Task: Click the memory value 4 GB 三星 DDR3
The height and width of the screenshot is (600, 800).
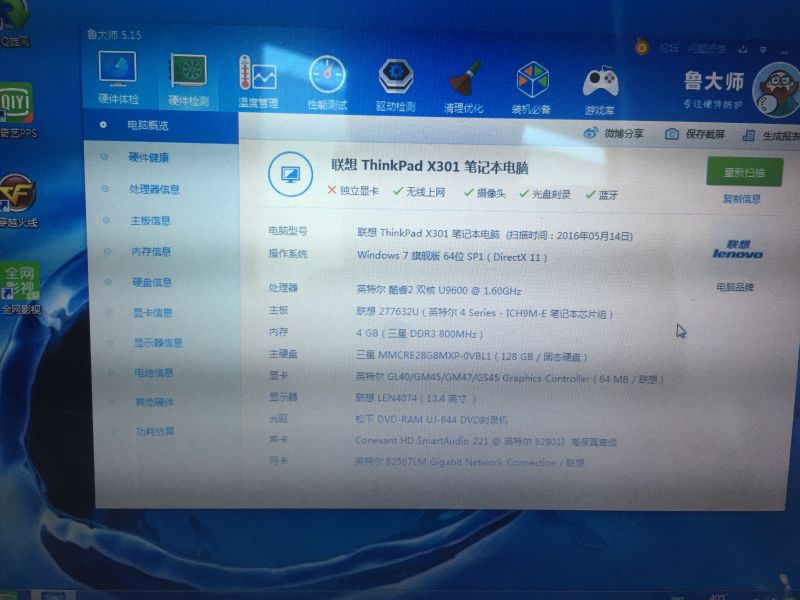Action: point(419,333)
